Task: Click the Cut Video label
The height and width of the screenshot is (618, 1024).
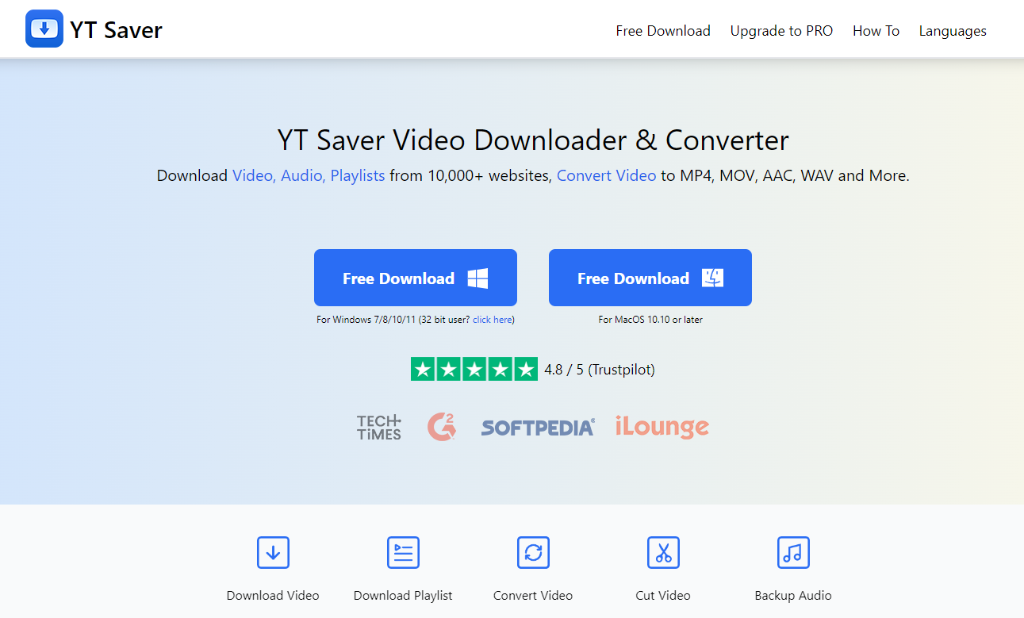Action: tap(663, 596)
